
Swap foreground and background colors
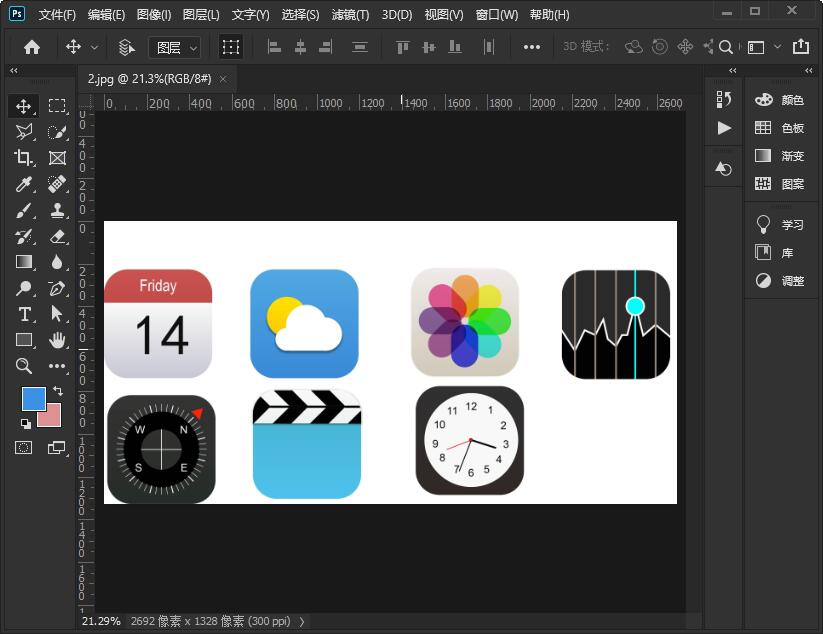point(57,390)
